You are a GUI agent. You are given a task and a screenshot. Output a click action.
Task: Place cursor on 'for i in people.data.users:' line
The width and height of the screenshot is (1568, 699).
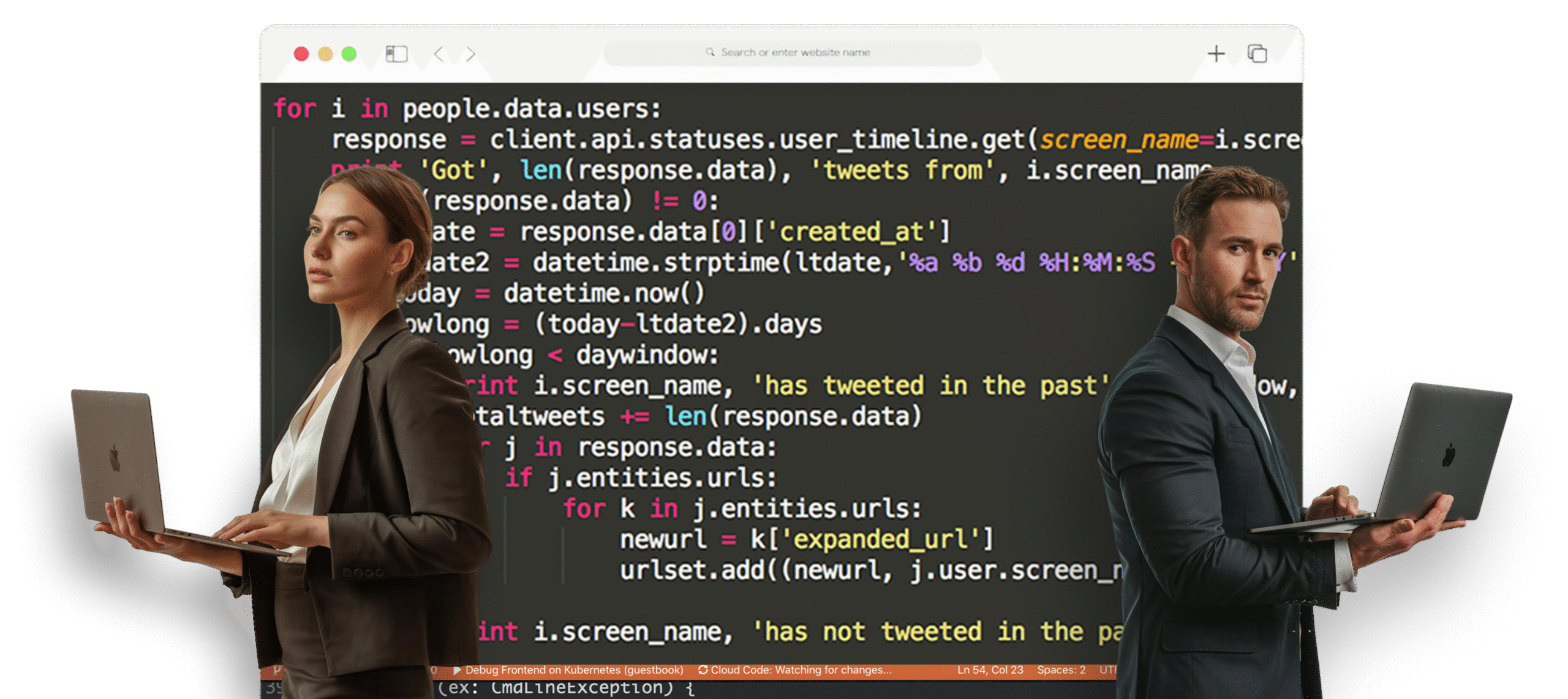click(x=467, y=109)
